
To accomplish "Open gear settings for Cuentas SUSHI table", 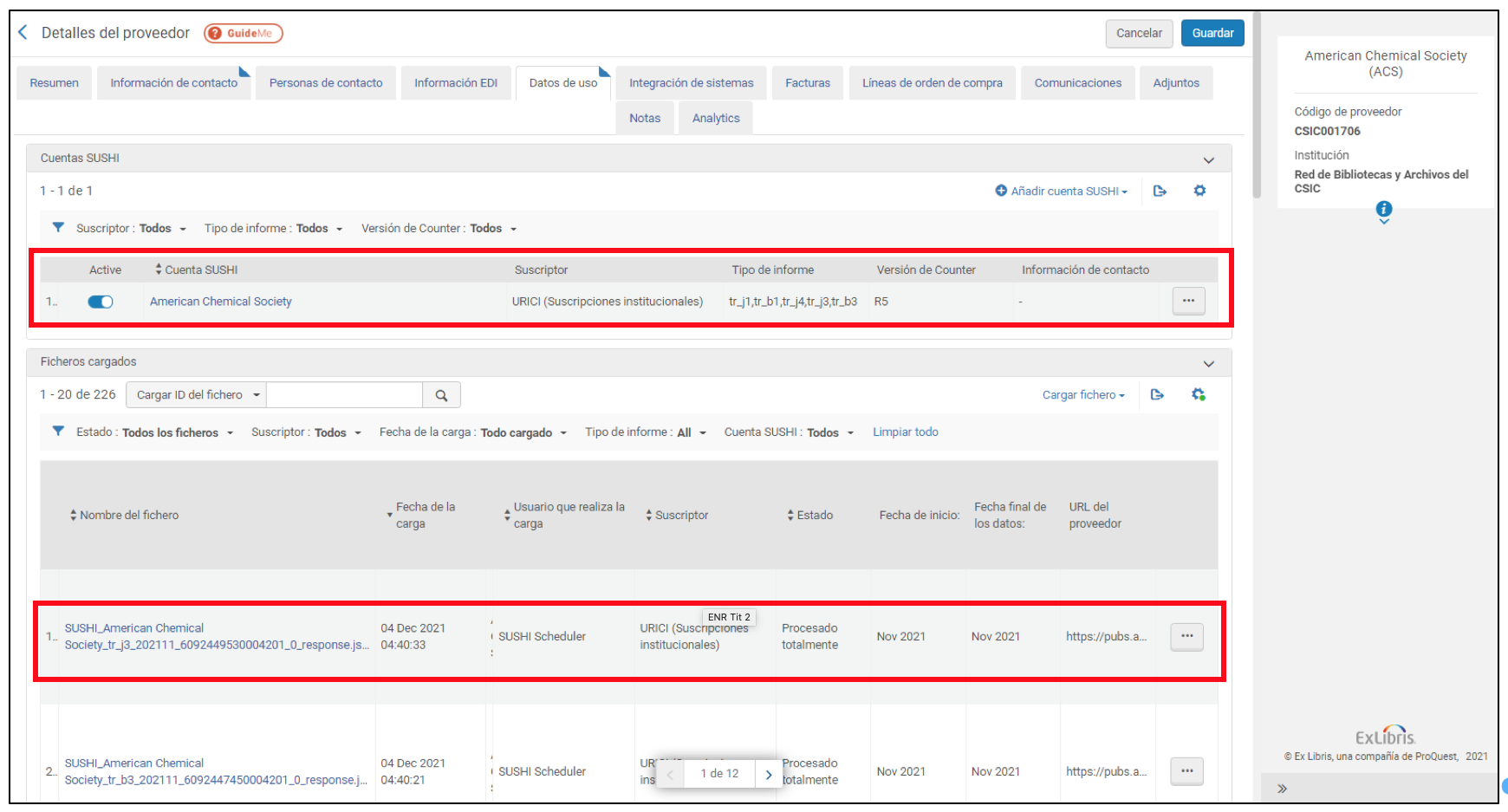I will tap(1199, 191).
